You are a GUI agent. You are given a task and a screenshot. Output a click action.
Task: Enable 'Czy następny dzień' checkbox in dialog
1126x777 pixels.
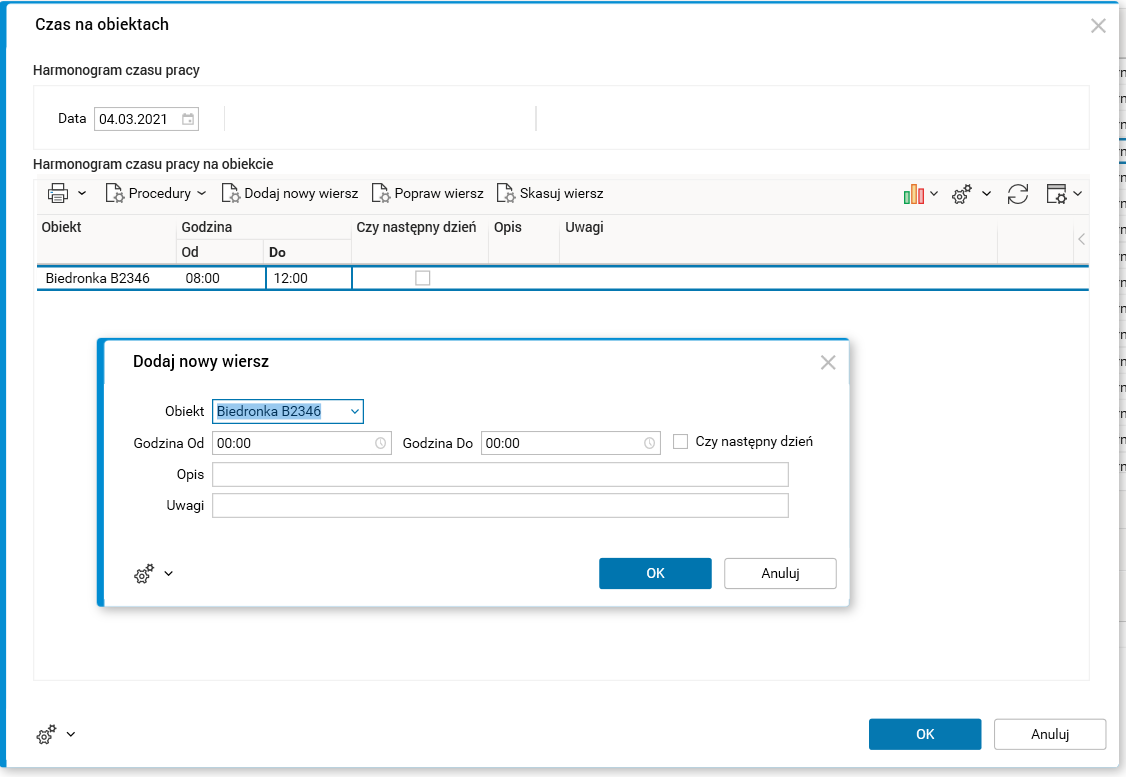[681, 441]
